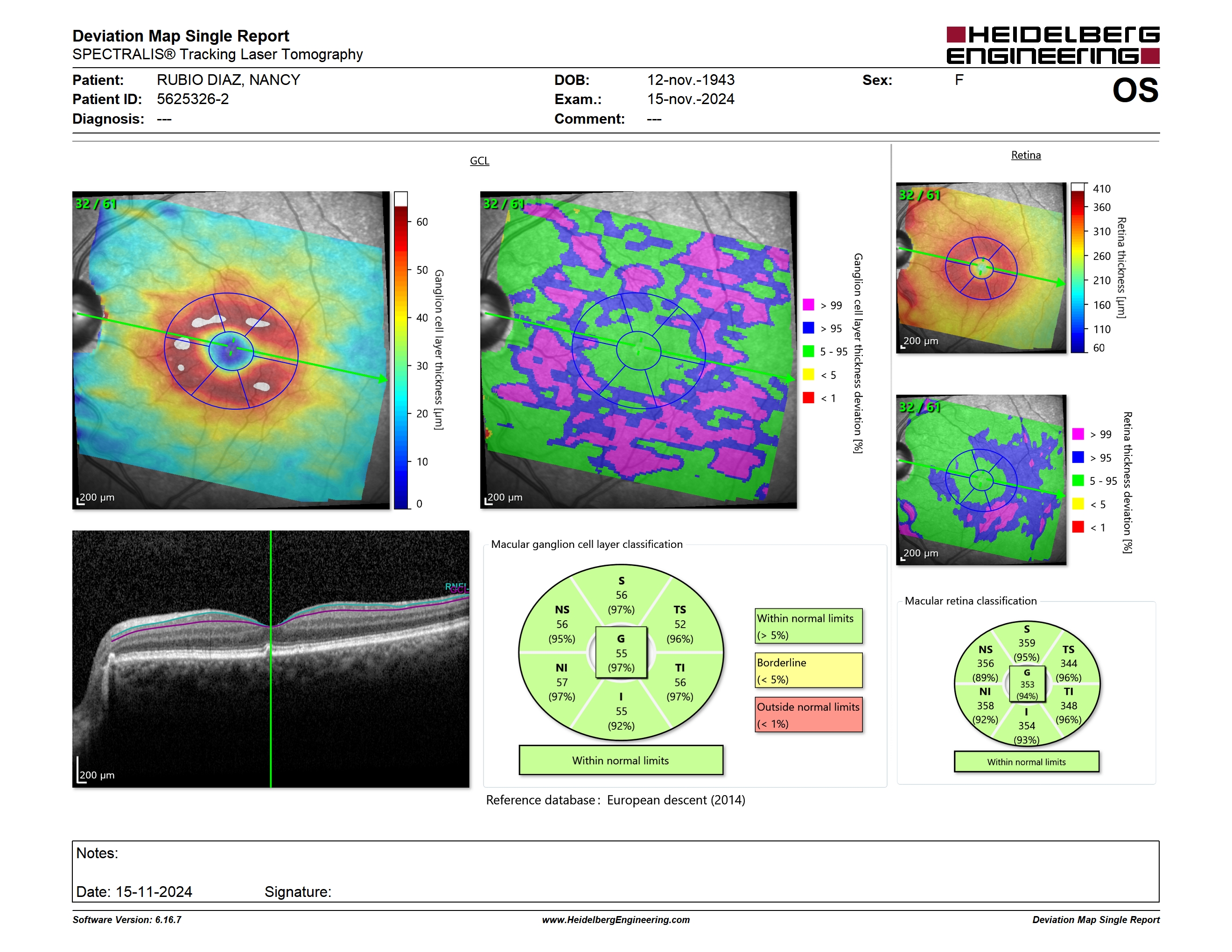Click the 'Macular retina classification' heading

971,601
